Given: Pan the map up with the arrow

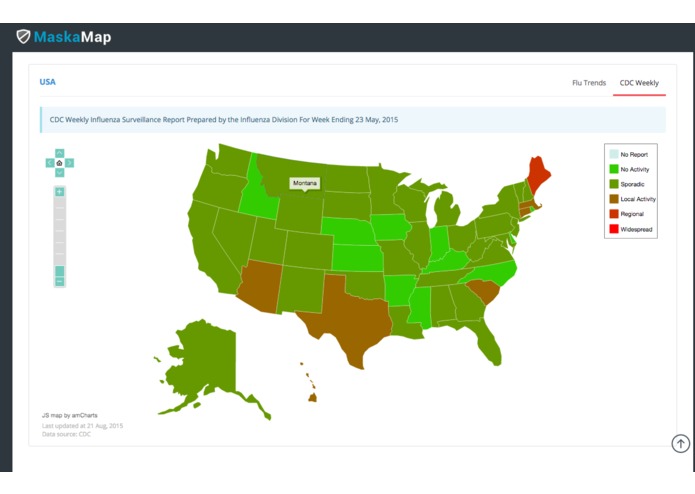Looking at the screenshot, I should pyautogui.click(x=60, y=153).
